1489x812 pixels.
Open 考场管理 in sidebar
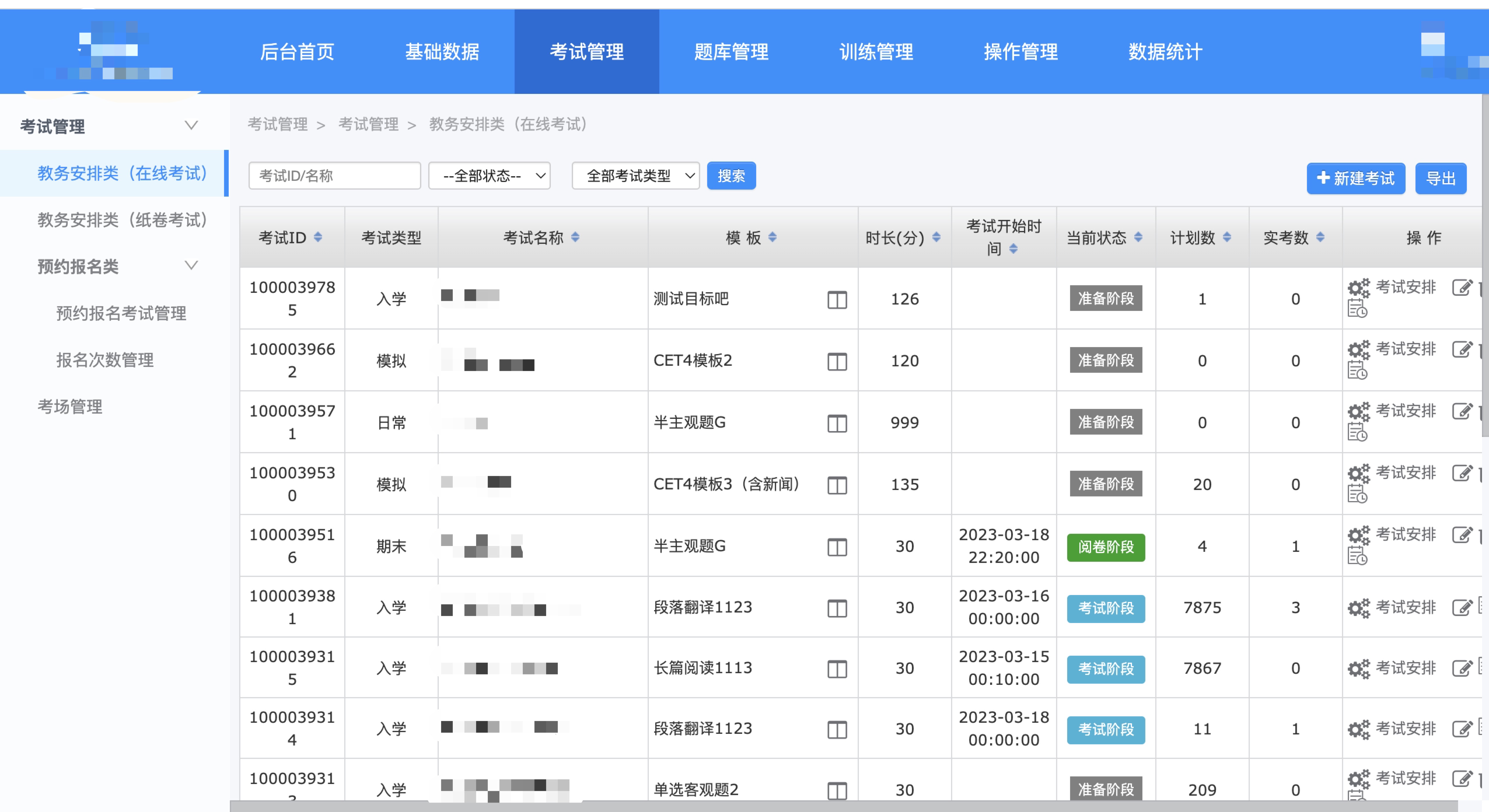(70, 407)
